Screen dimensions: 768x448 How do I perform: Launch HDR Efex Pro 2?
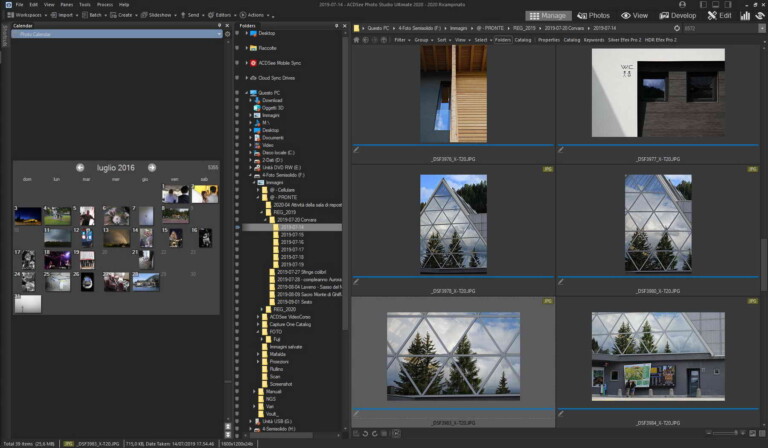(660, 40)
